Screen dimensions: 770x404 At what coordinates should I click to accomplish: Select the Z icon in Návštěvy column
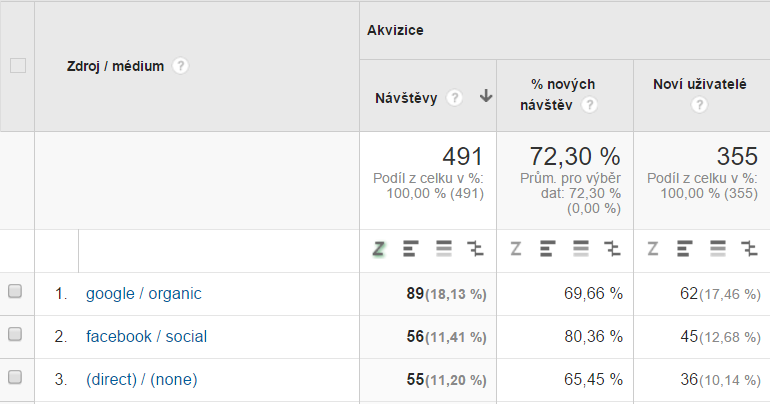379,249
